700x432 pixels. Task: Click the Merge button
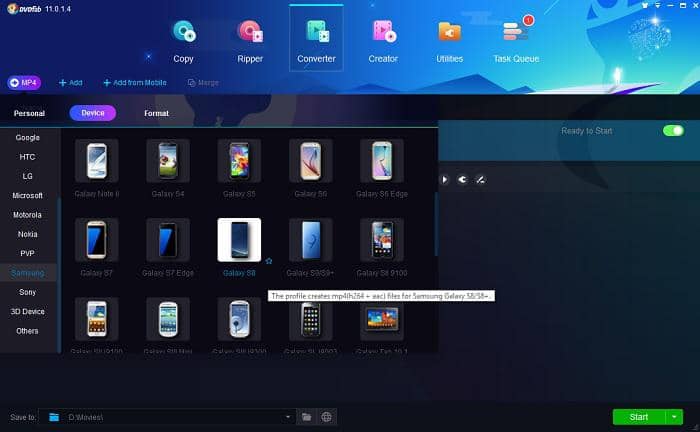click(203, 83)
